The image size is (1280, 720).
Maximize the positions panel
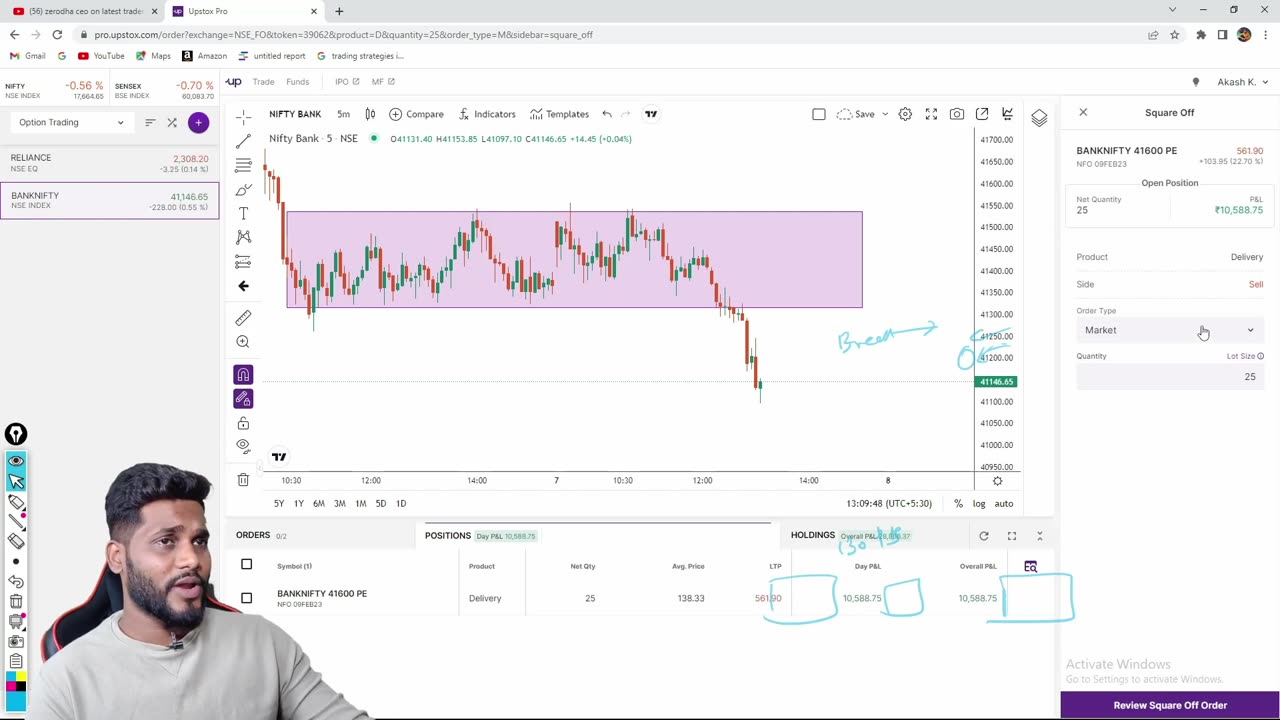click(1011, 536)
